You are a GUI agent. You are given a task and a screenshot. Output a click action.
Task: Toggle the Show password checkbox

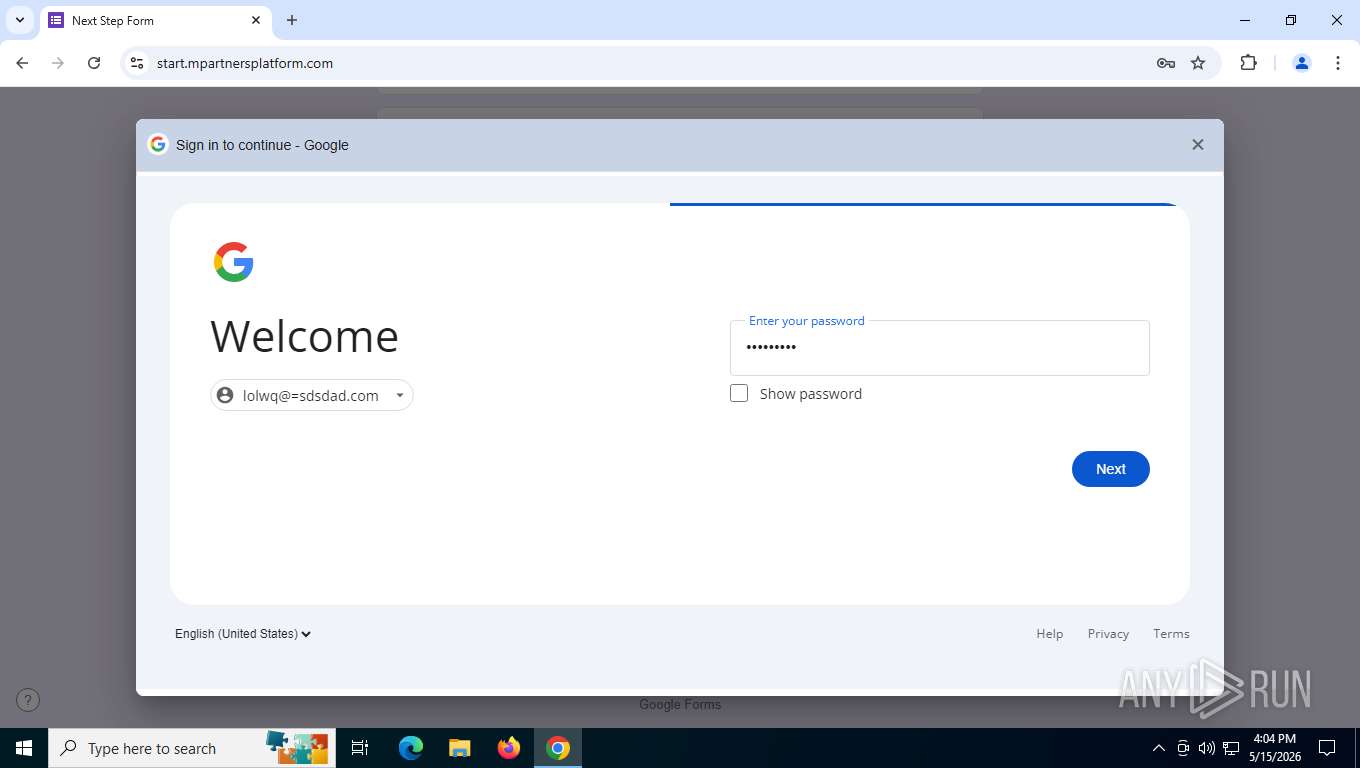739,393
